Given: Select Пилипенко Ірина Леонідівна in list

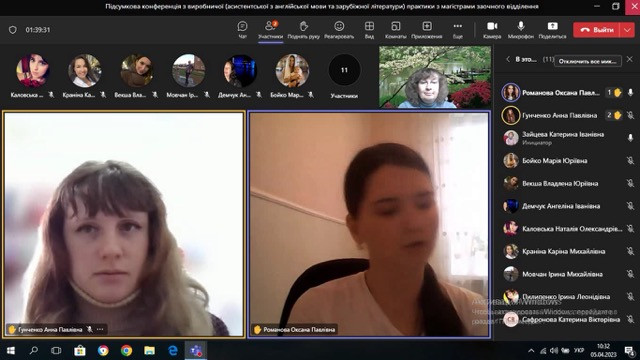Looking at the screenshot, I should [568, 297].
